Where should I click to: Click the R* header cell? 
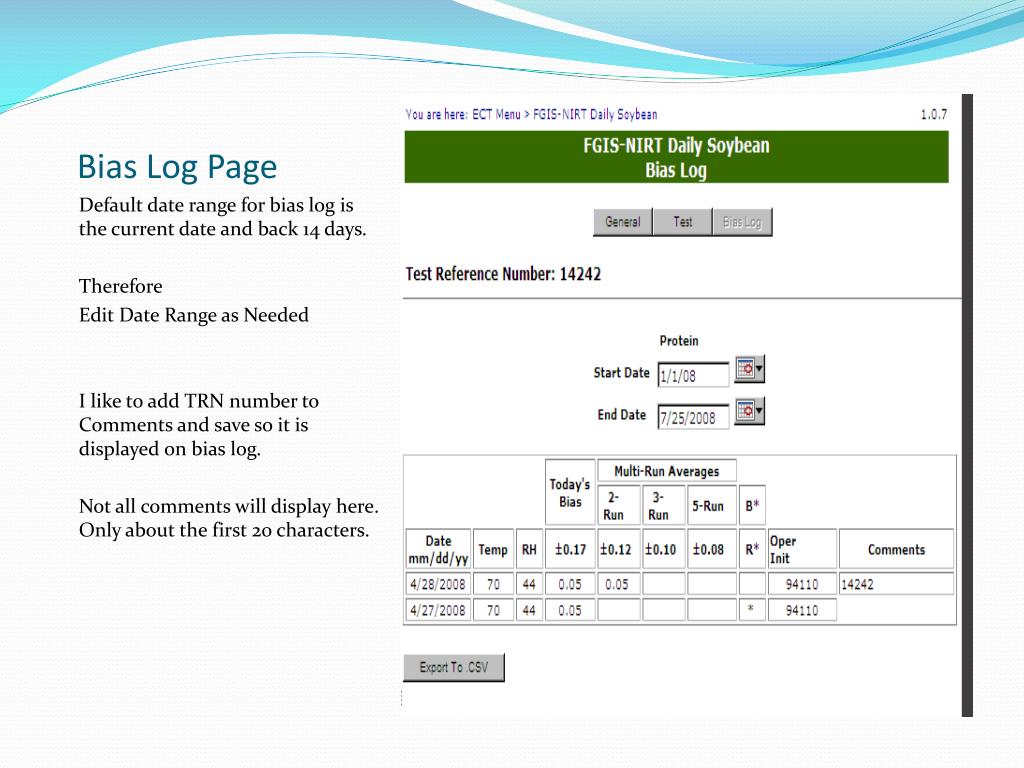[752, 549]
